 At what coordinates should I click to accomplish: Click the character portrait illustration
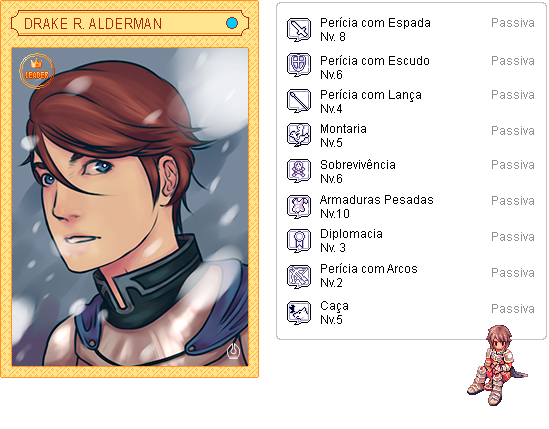(x=130, y=207)
